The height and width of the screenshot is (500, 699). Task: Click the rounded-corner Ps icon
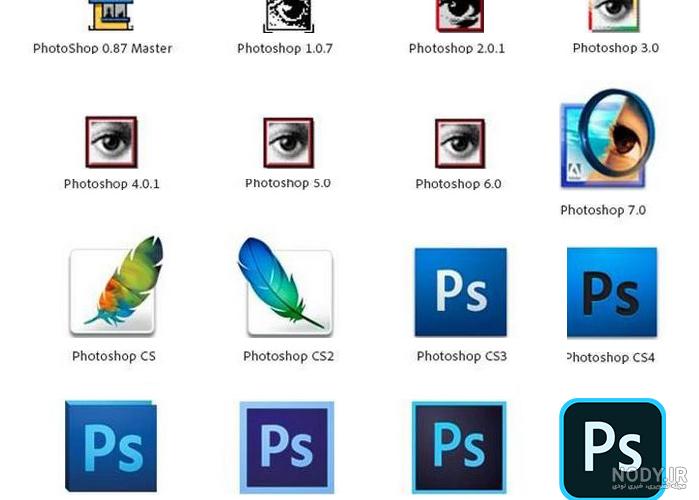click(613, 449)
